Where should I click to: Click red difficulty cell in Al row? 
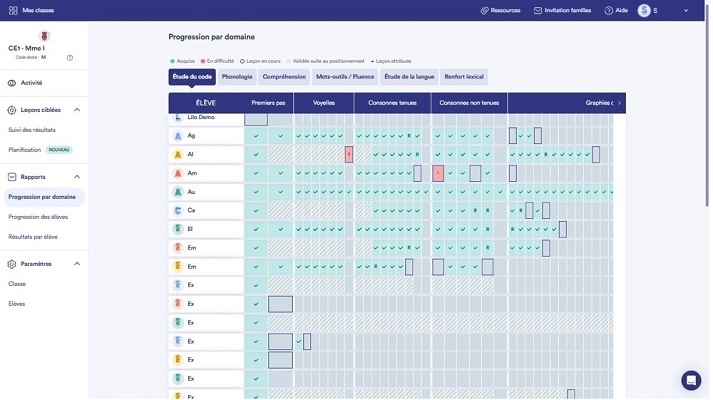[x=349, y=155]
